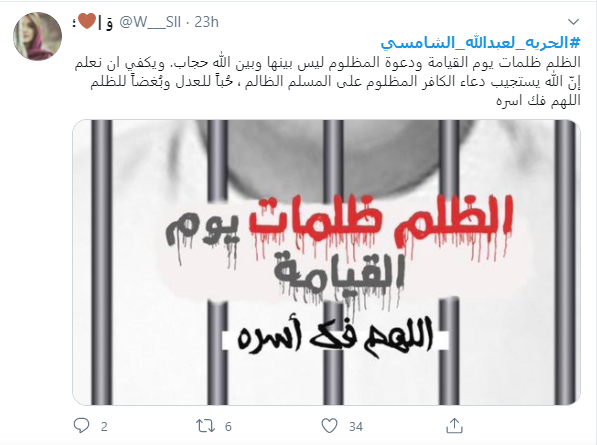Image resolution: width=597 pixels, height=445 pixels.
Task: Open the attached prison bars image
Action: point(326,262)
